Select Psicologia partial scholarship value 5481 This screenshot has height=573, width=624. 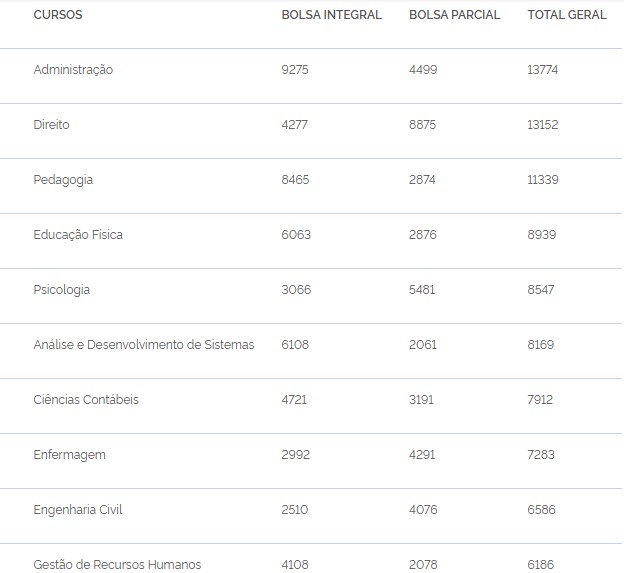[x=423, y=290]
